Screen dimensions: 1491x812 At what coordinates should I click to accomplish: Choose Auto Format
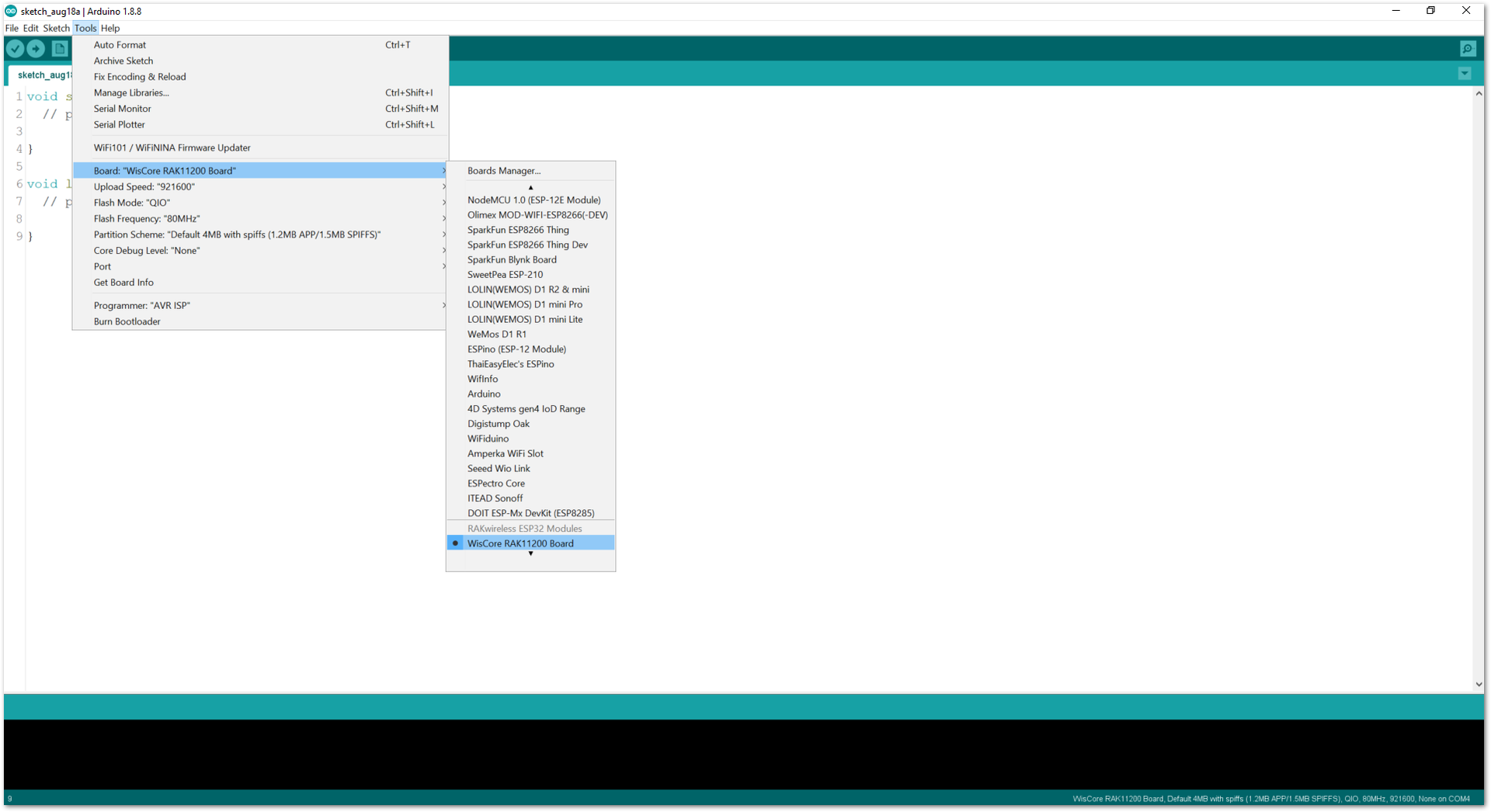coord(260,45)
